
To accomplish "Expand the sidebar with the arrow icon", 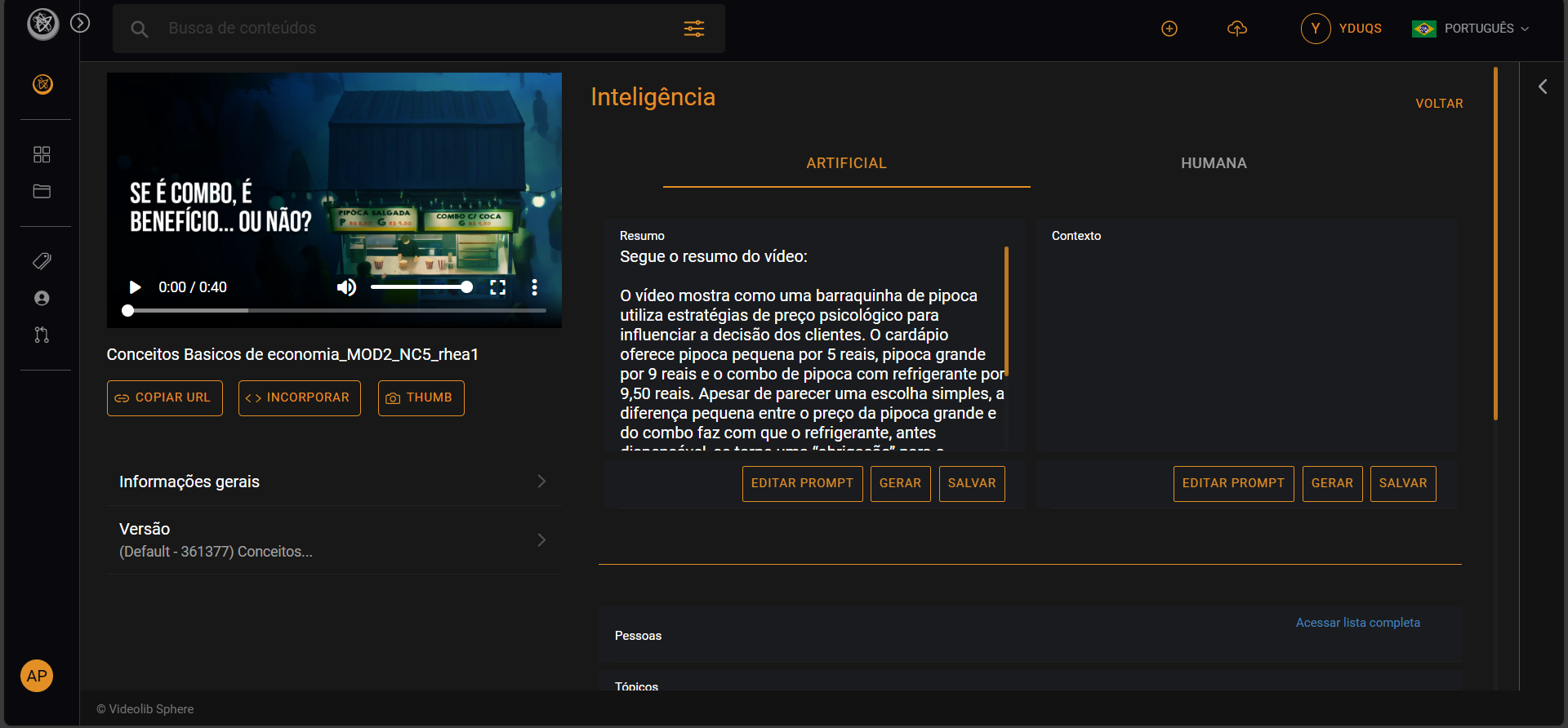I will (x=80, y=23).
